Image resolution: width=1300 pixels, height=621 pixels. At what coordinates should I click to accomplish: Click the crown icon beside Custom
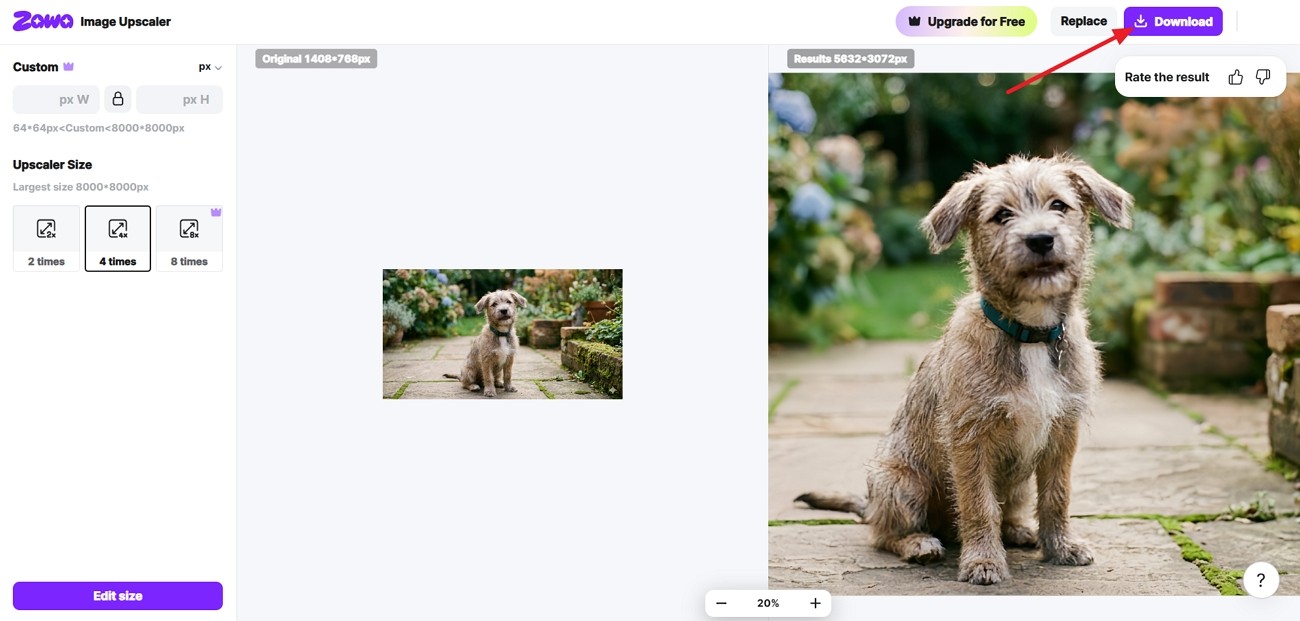pos(69,67)
